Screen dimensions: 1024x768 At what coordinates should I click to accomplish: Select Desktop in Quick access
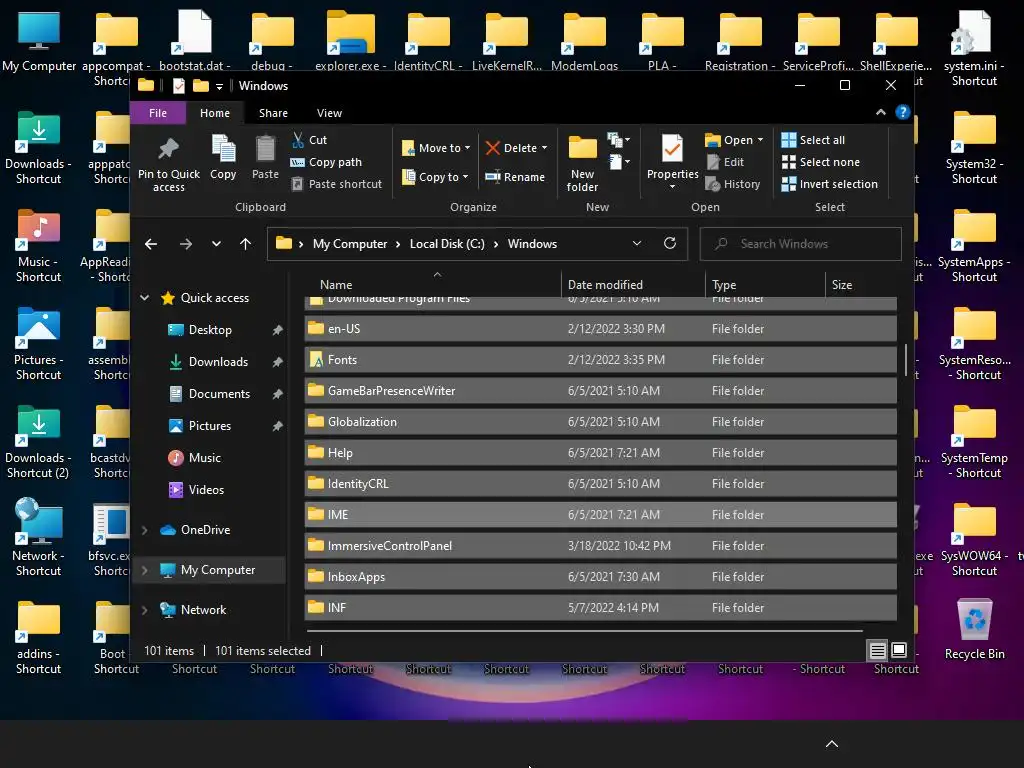[x=210, y=330]
